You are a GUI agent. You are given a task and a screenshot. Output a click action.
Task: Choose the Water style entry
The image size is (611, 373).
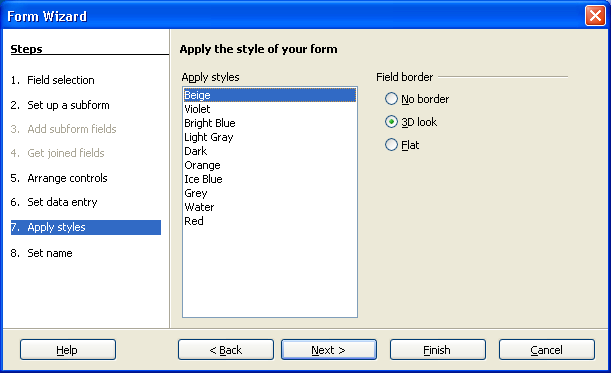click(x=270, y=207)
